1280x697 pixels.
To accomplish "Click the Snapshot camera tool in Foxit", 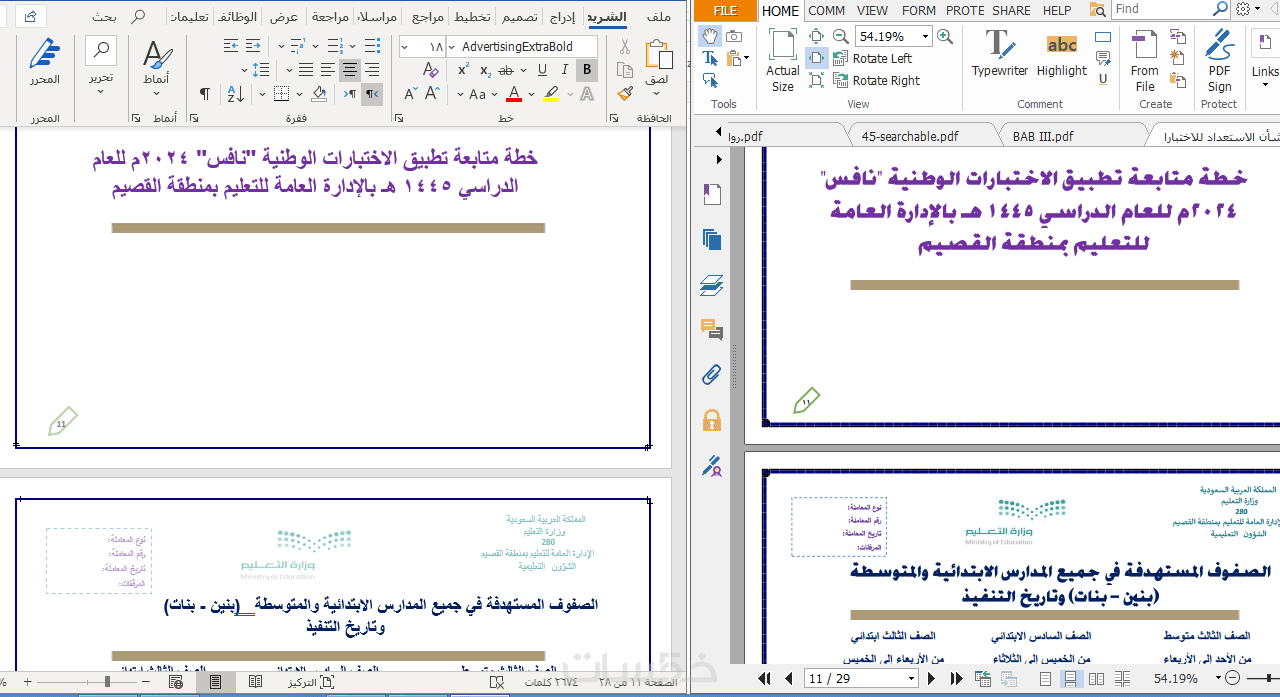I will [735, 36].
